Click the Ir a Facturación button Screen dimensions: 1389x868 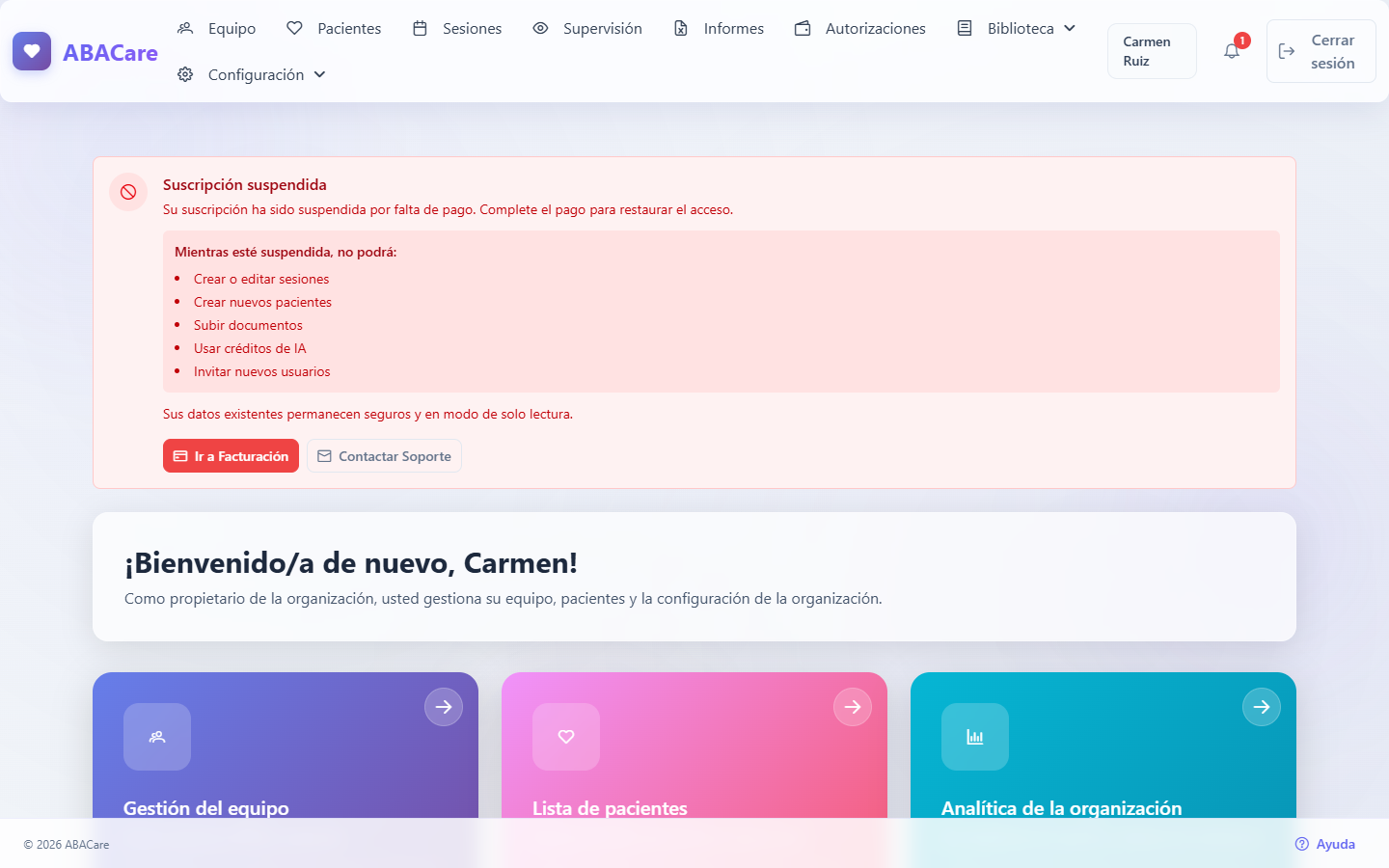click(231, 456)
